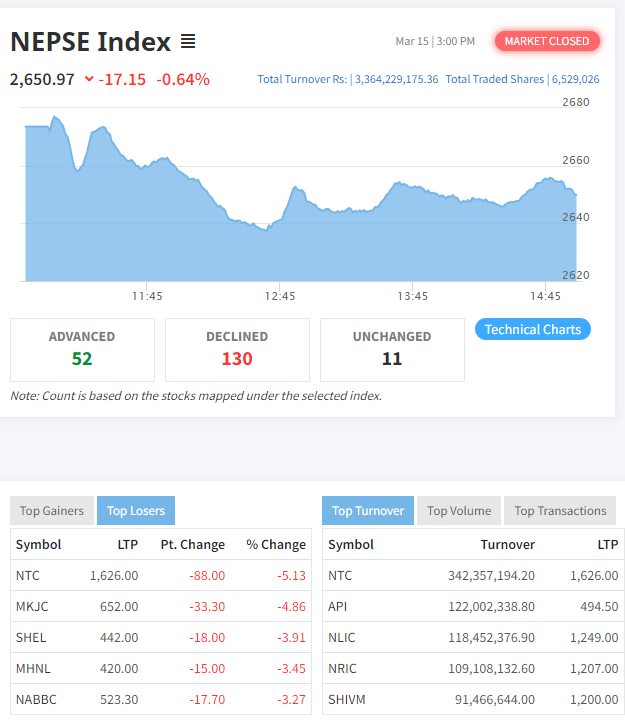Open NTC symbol in Top Losers table
Image resolution: width=625 pixels, height=724 pixels.
point(28,576)
